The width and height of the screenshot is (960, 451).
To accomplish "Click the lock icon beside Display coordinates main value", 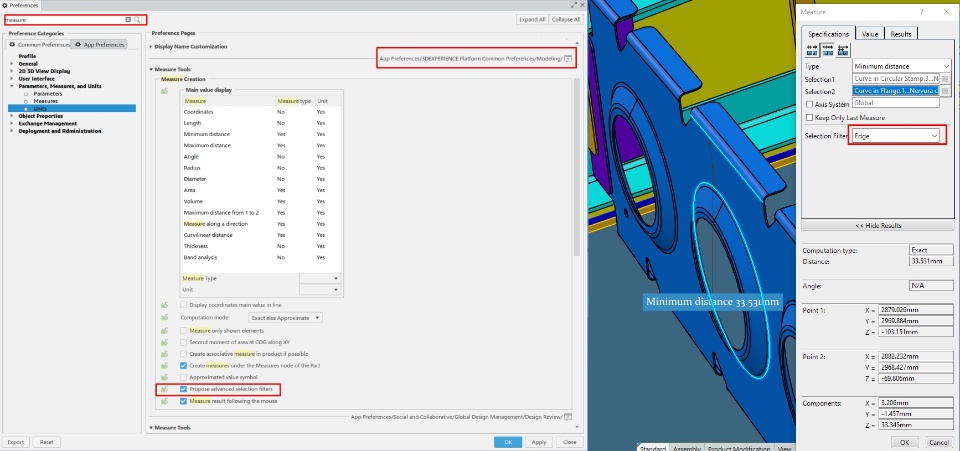I will (x=164, y=305).
